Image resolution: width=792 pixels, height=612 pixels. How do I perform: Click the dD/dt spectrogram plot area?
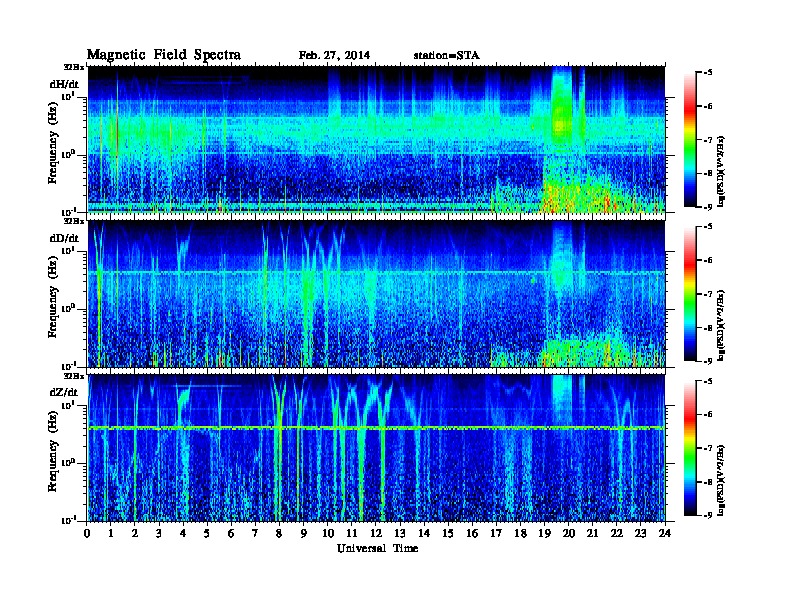(x=376, y=294)
